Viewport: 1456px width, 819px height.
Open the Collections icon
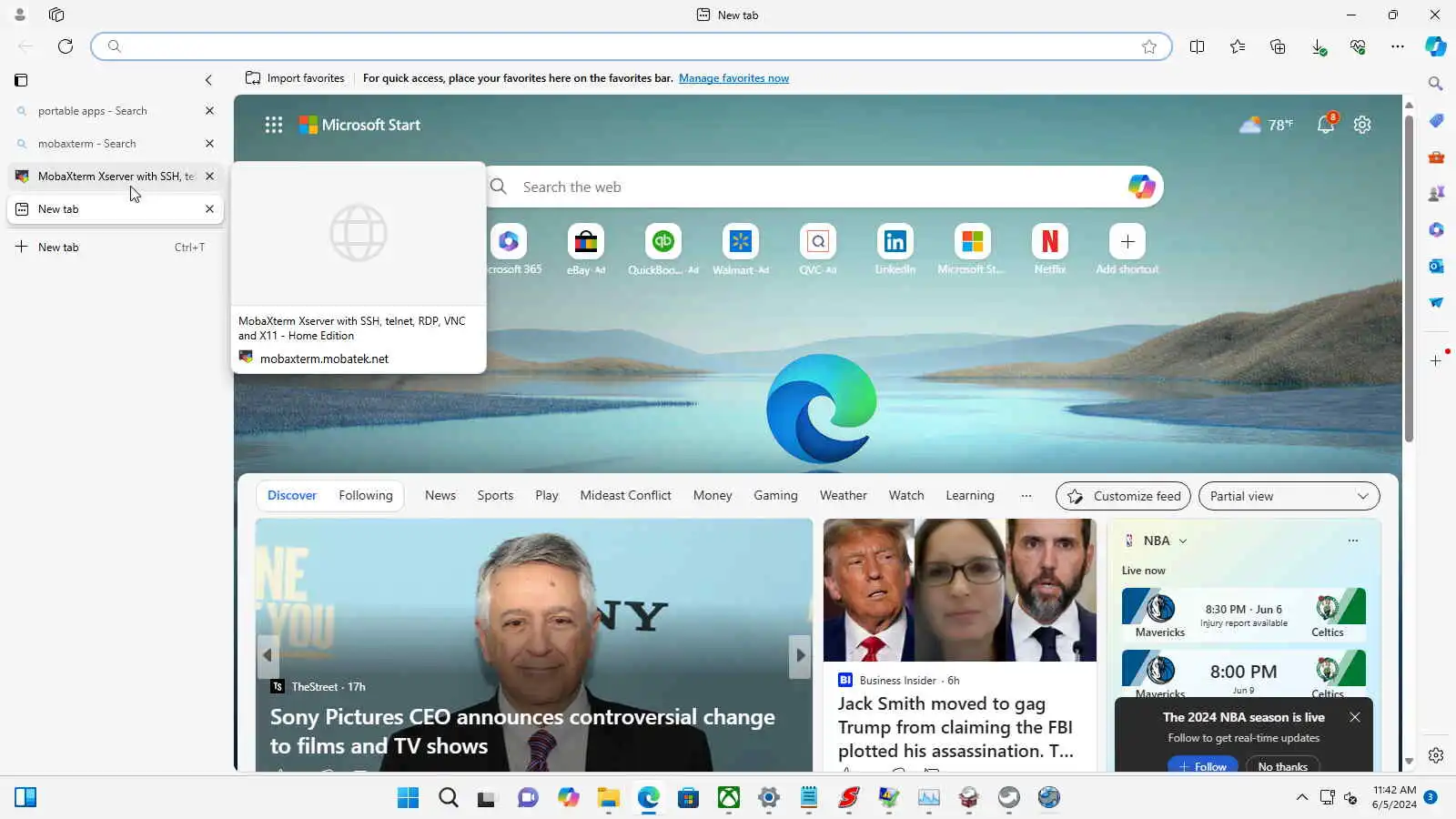click(1278, 46)
